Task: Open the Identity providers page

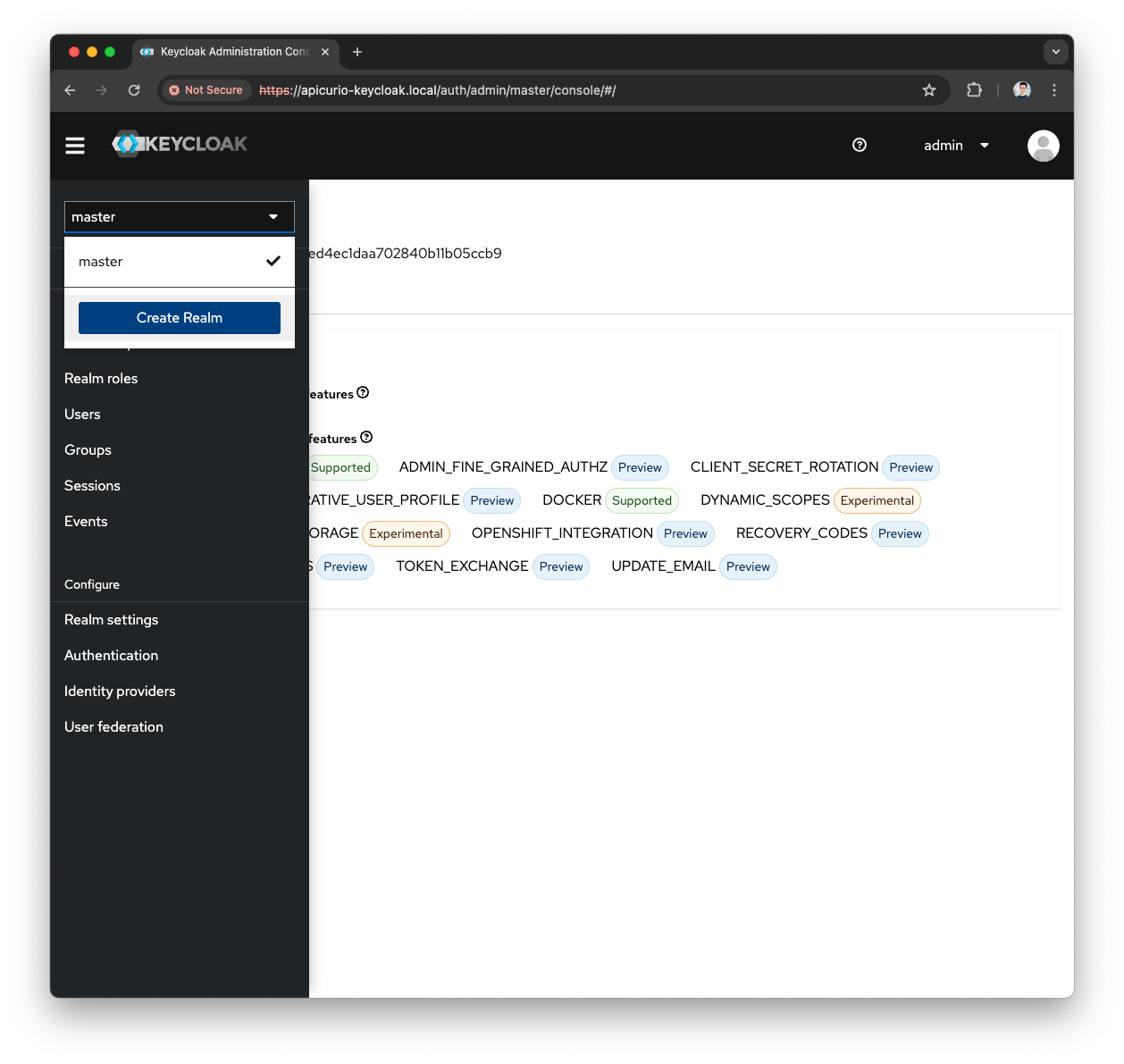Action: point(119,691)
